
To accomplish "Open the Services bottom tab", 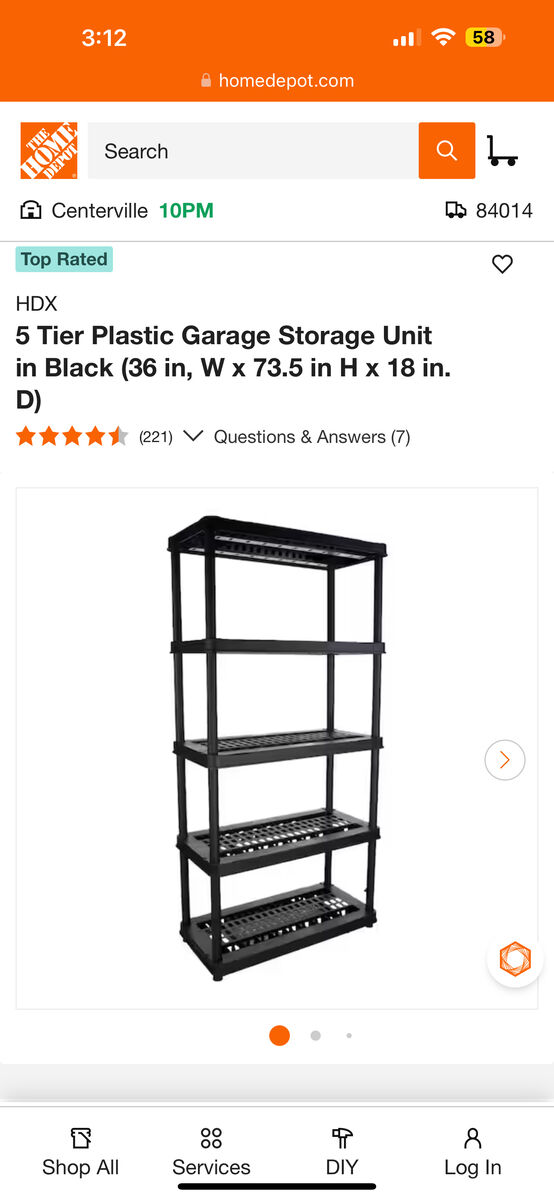I will tap(211, 1153).
